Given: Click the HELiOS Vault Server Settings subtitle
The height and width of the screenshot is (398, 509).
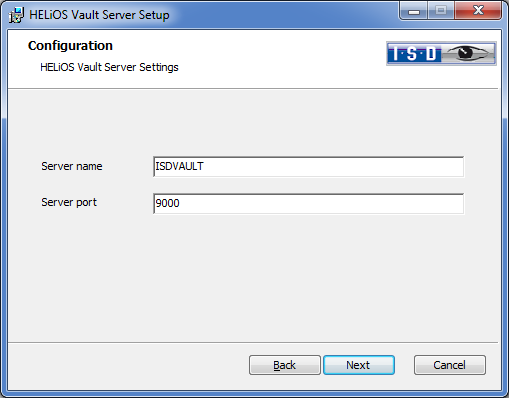Looking at the screenshot, I should click(x=109, y=67).
